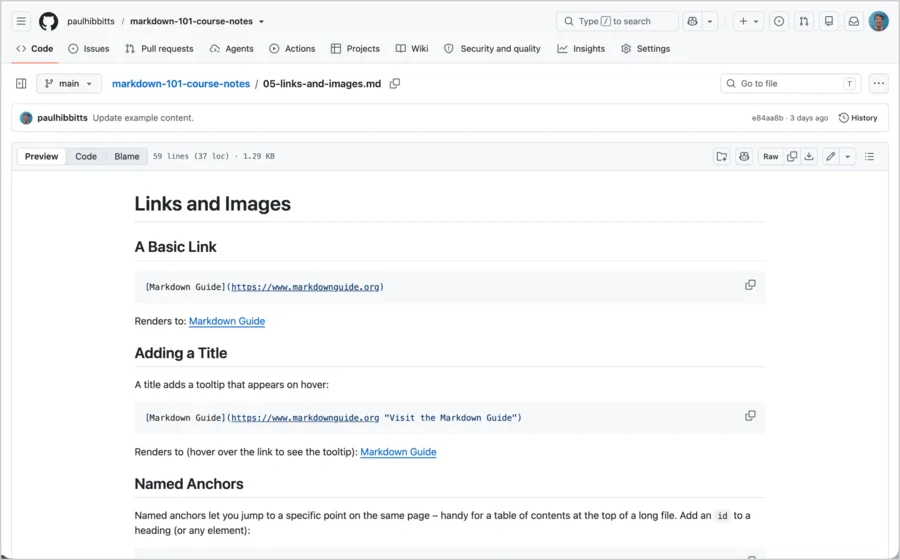Go to the GitHub home logo
Screen dimensions: 900x560
click(48, 21)
